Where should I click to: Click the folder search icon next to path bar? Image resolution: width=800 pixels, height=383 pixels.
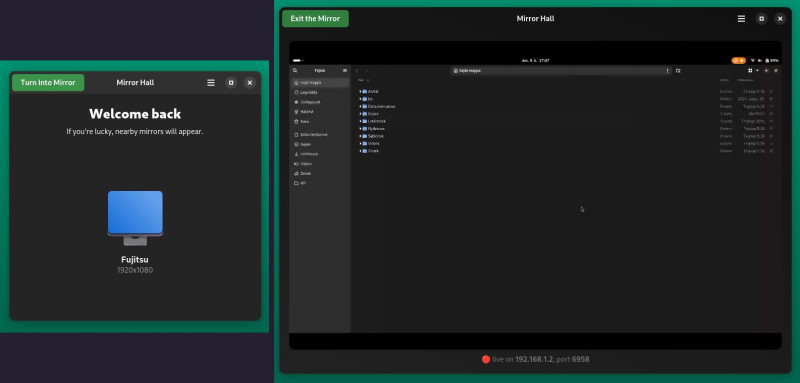678,71
